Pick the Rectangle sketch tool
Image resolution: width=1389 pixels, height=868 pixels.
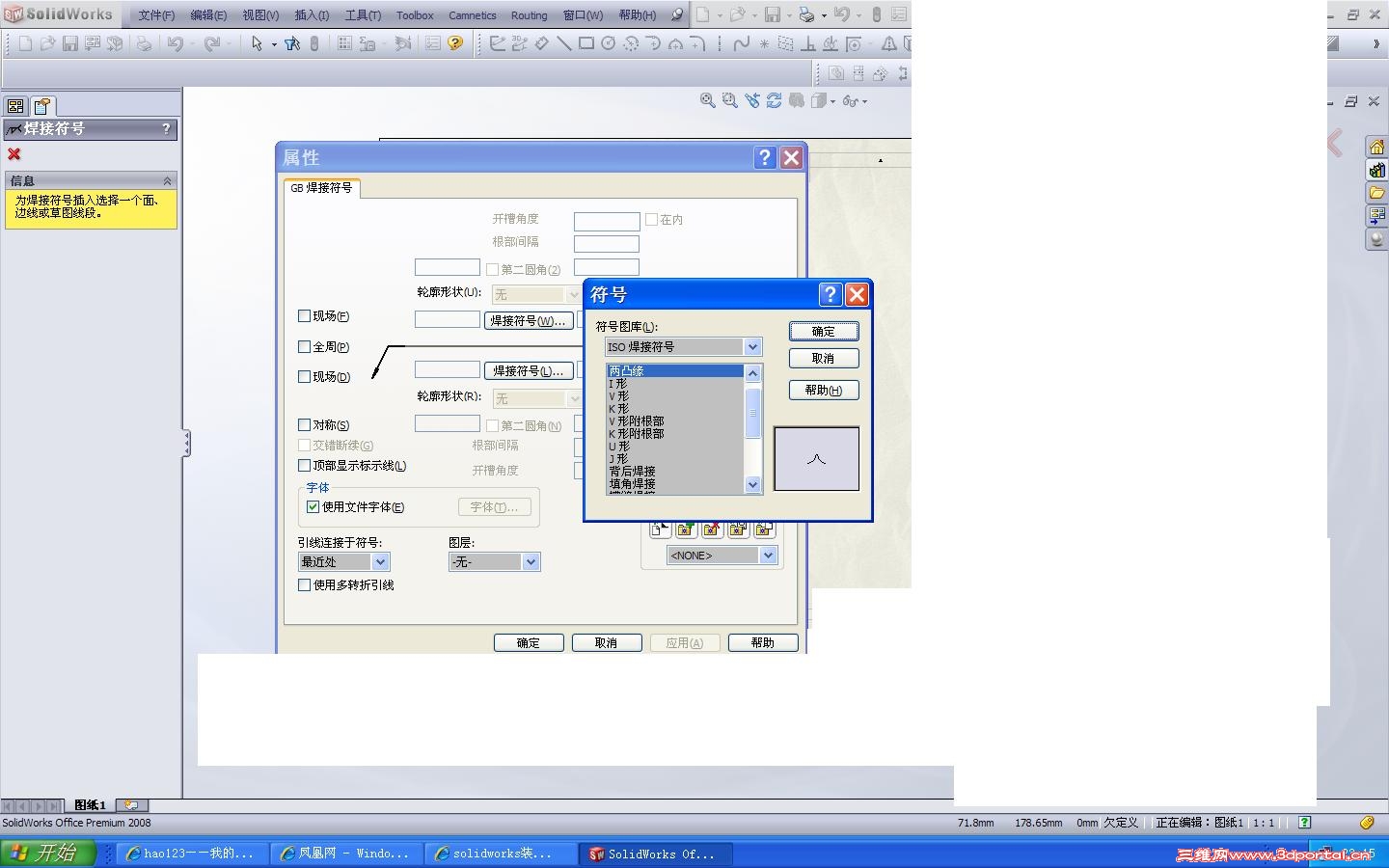586,43
